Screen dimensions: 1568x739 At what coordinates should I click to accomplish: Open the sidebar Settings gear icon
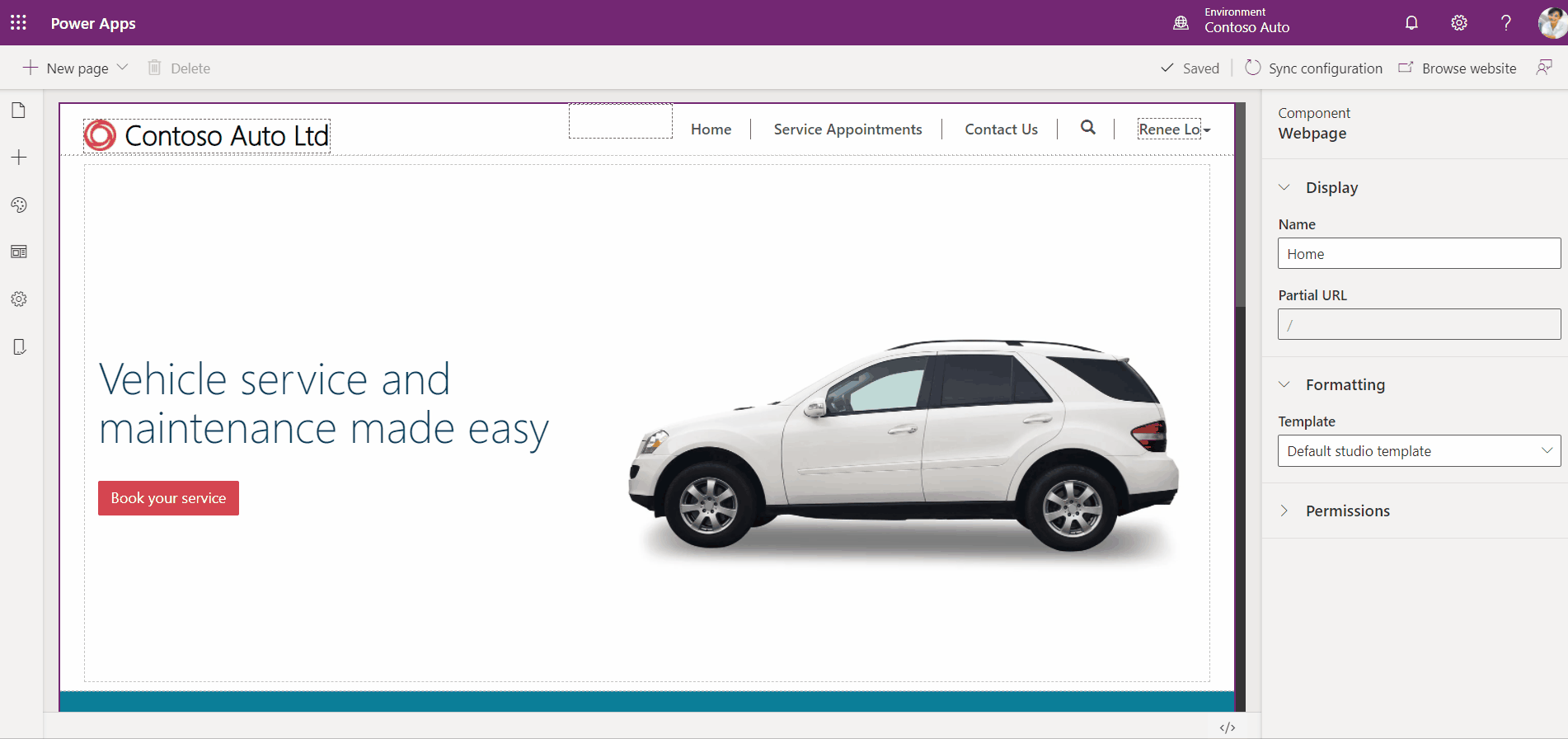click(19, 299)
